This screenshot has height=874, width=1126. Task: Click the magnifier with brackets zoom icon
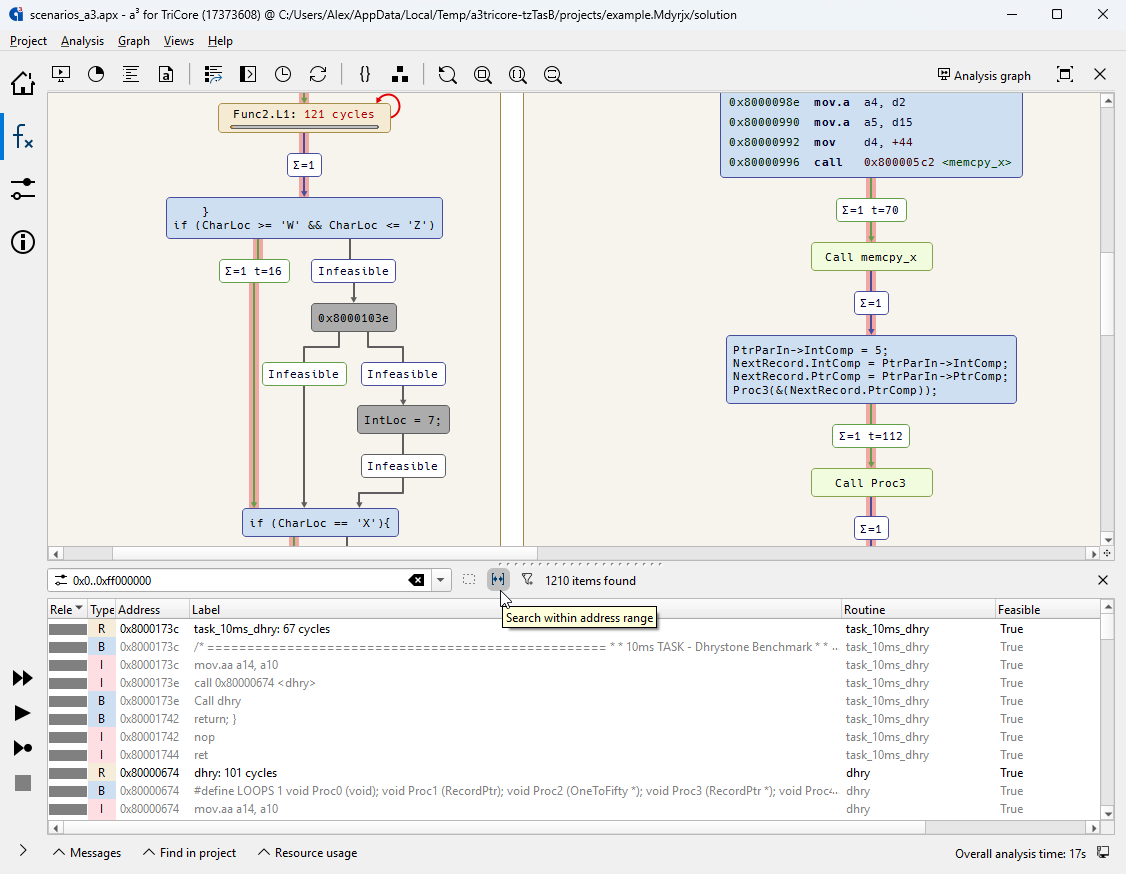(518, 75)
